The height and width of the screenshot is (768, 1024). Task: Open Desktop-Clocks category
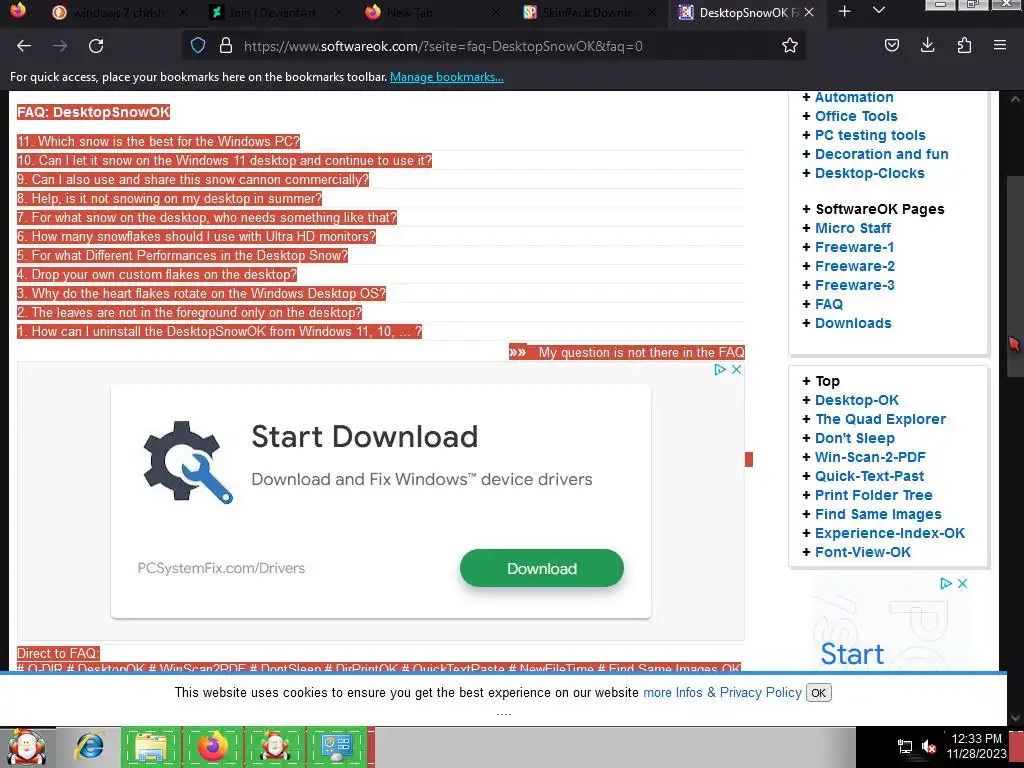tap(870, 173)
